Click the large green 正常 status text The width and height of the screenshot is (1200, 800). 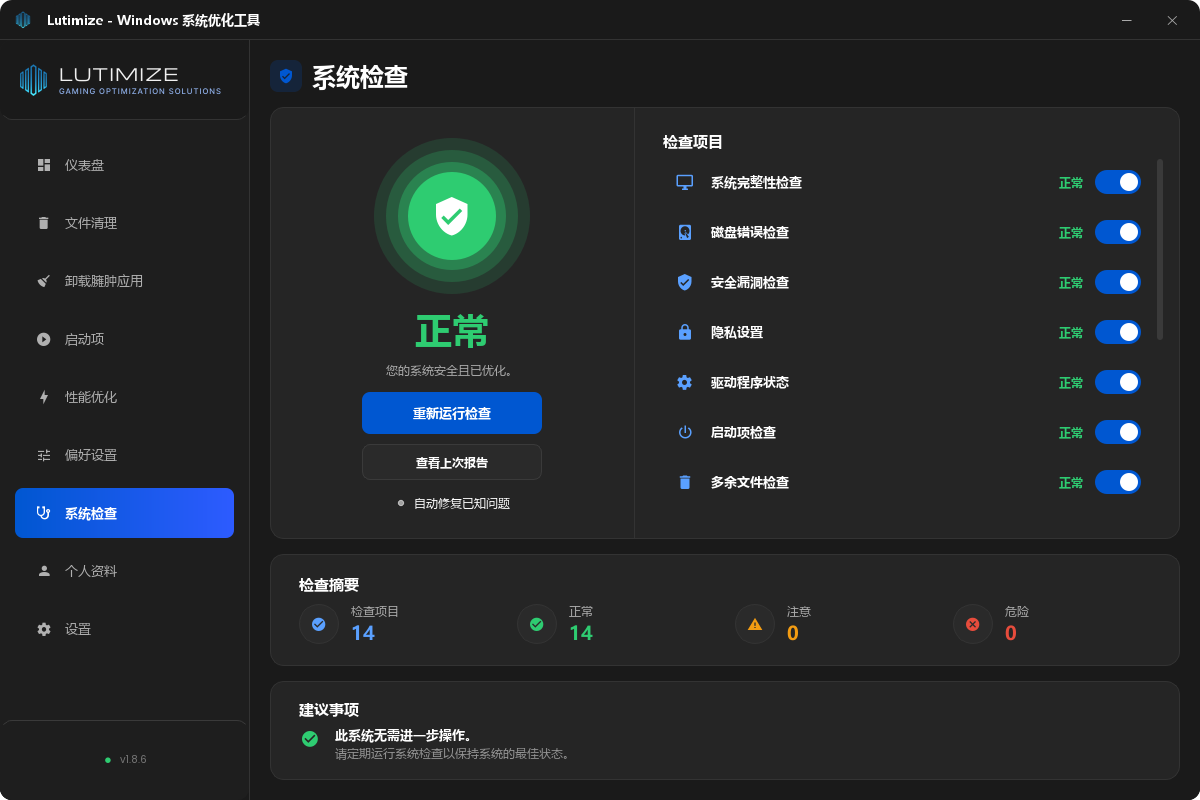click(452, 331)
